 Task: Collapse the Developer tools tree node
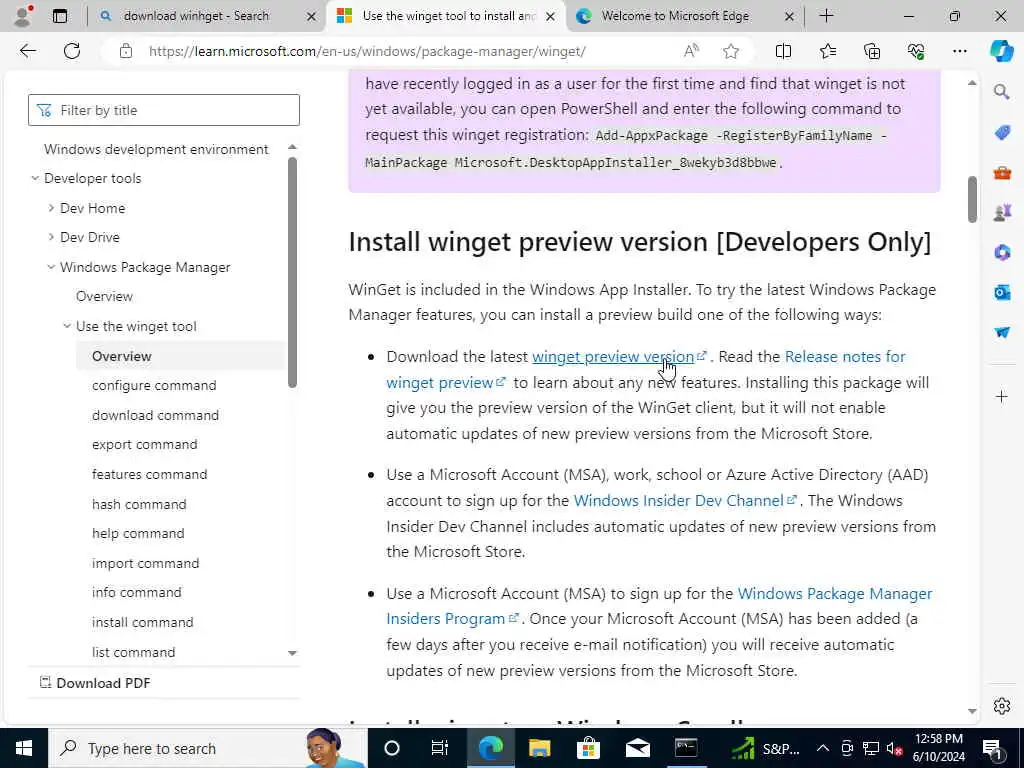point(35,178)
